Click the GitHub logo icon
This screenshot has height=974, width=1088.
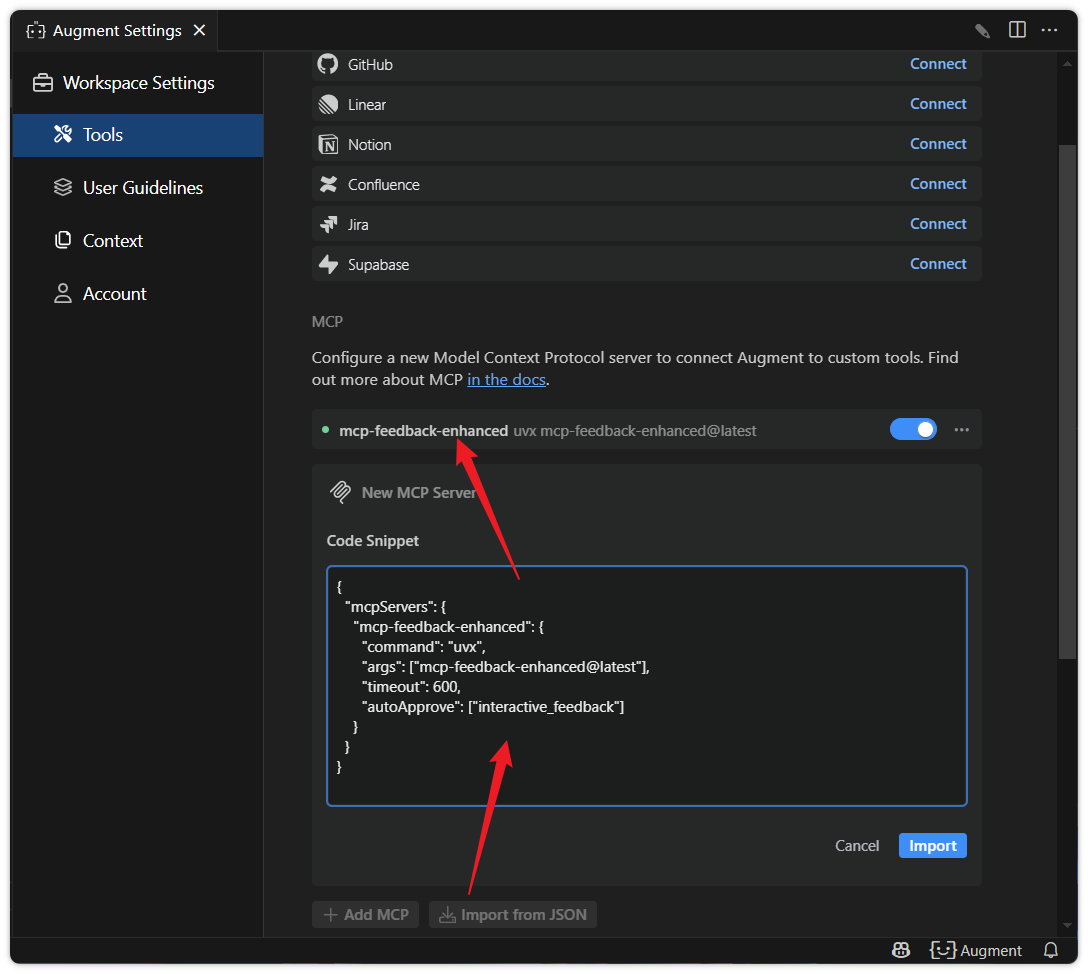pyautogui.click(x=328, y=64)
